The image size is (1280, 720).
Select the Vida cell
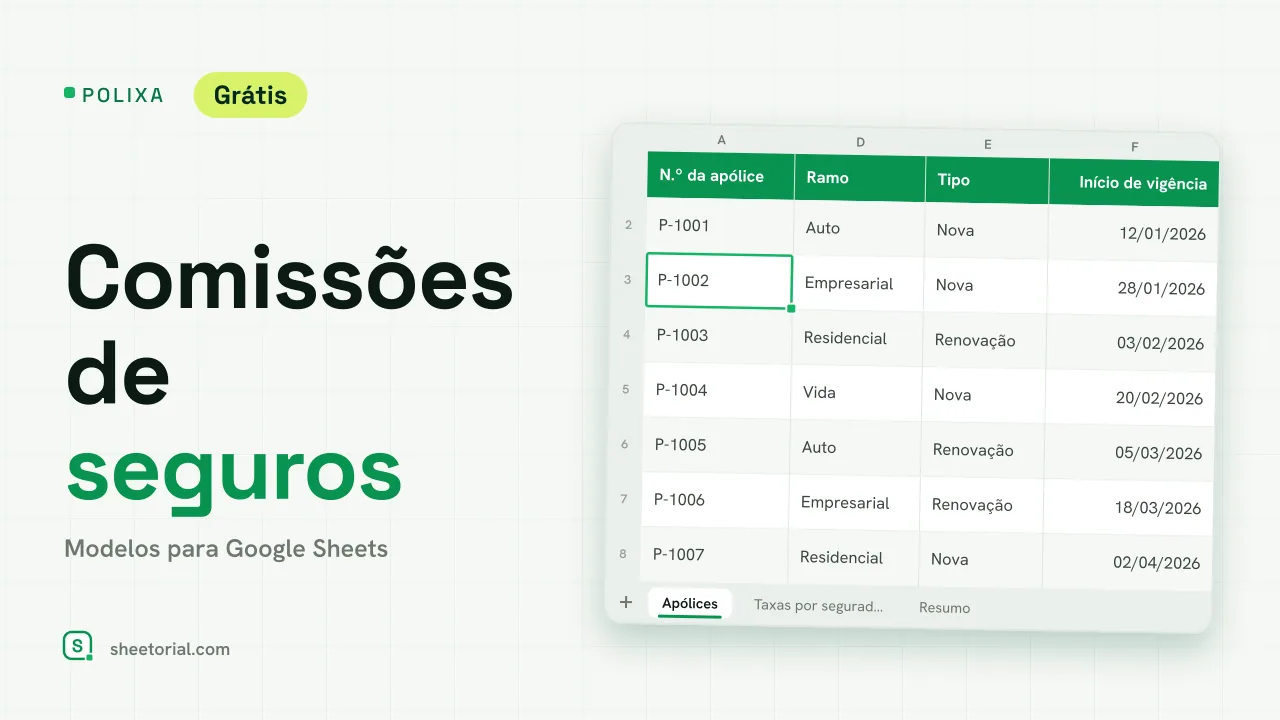[856, 393]
